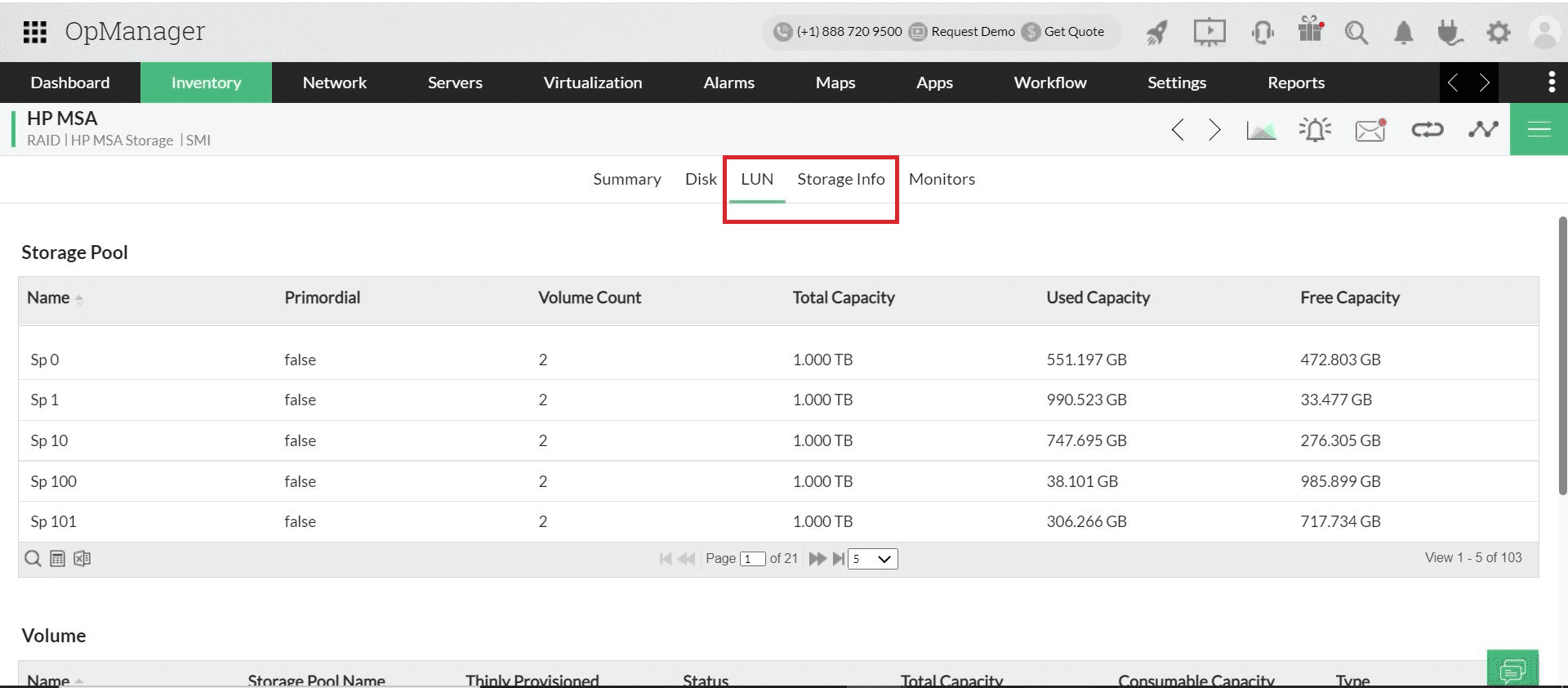Open the presentation screen icon
This screenshot has width=1568, height=688.
(x=1209, y=33)
